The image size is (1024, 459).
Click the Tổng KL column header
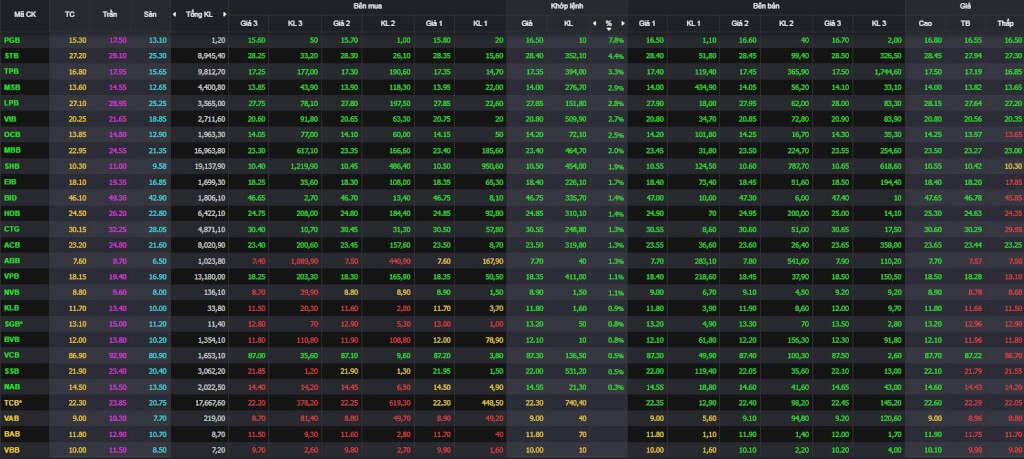point(199,14)
